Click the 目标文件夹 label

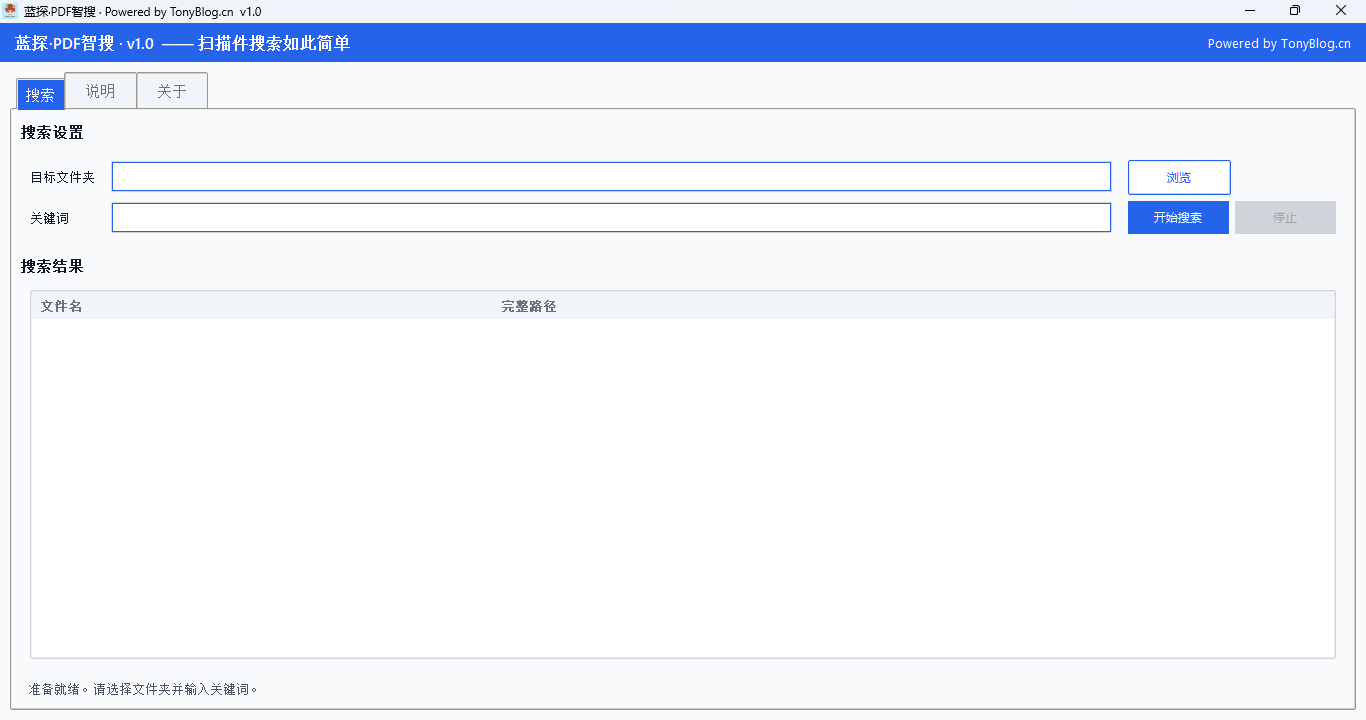62,177
